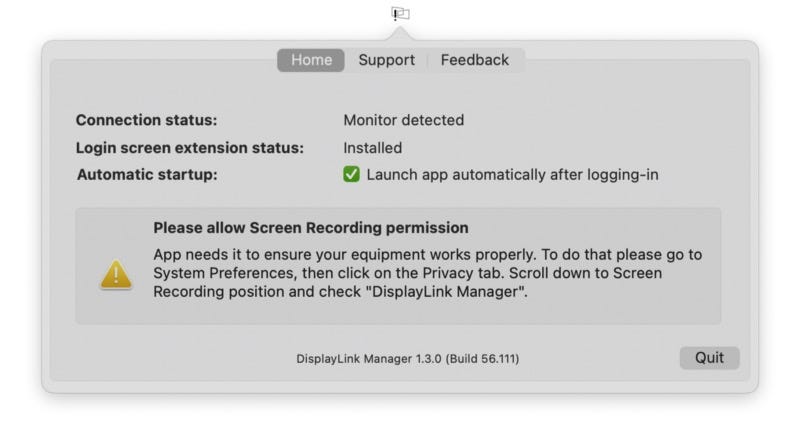Open the Feedback tab
Image resolution: width=800 pixels, height=439 pixels.
474,60
